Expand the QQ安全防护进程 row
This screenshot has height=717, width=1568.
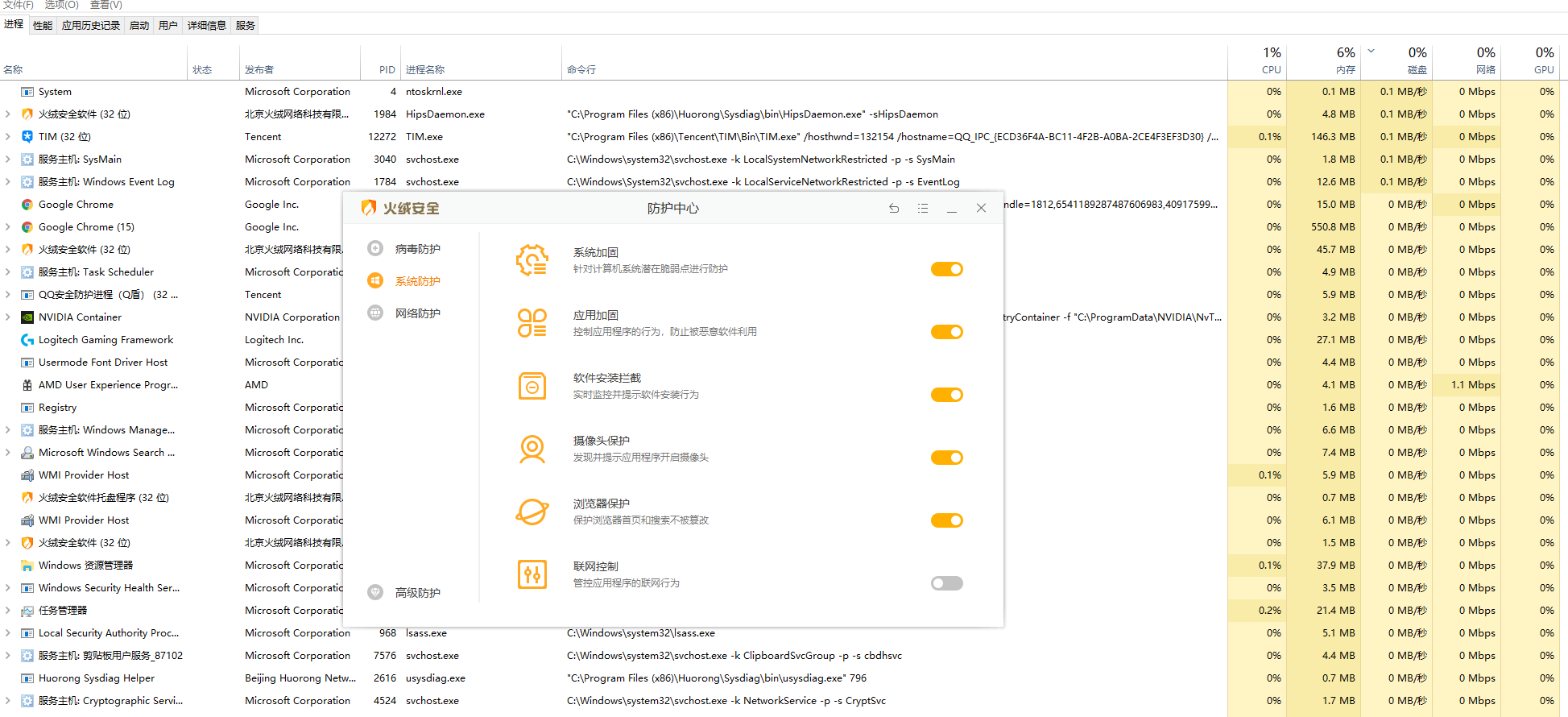8,294
